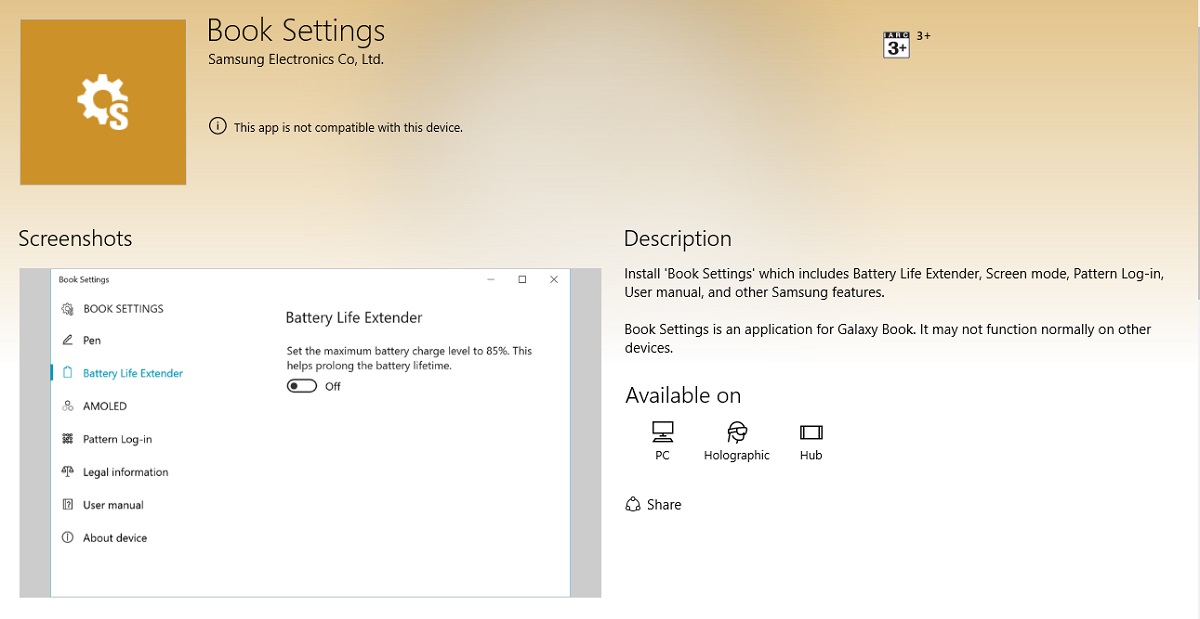1200x619 pixels.
Task: Click the IARC 3+ rating badge
Action: (896, 45)
